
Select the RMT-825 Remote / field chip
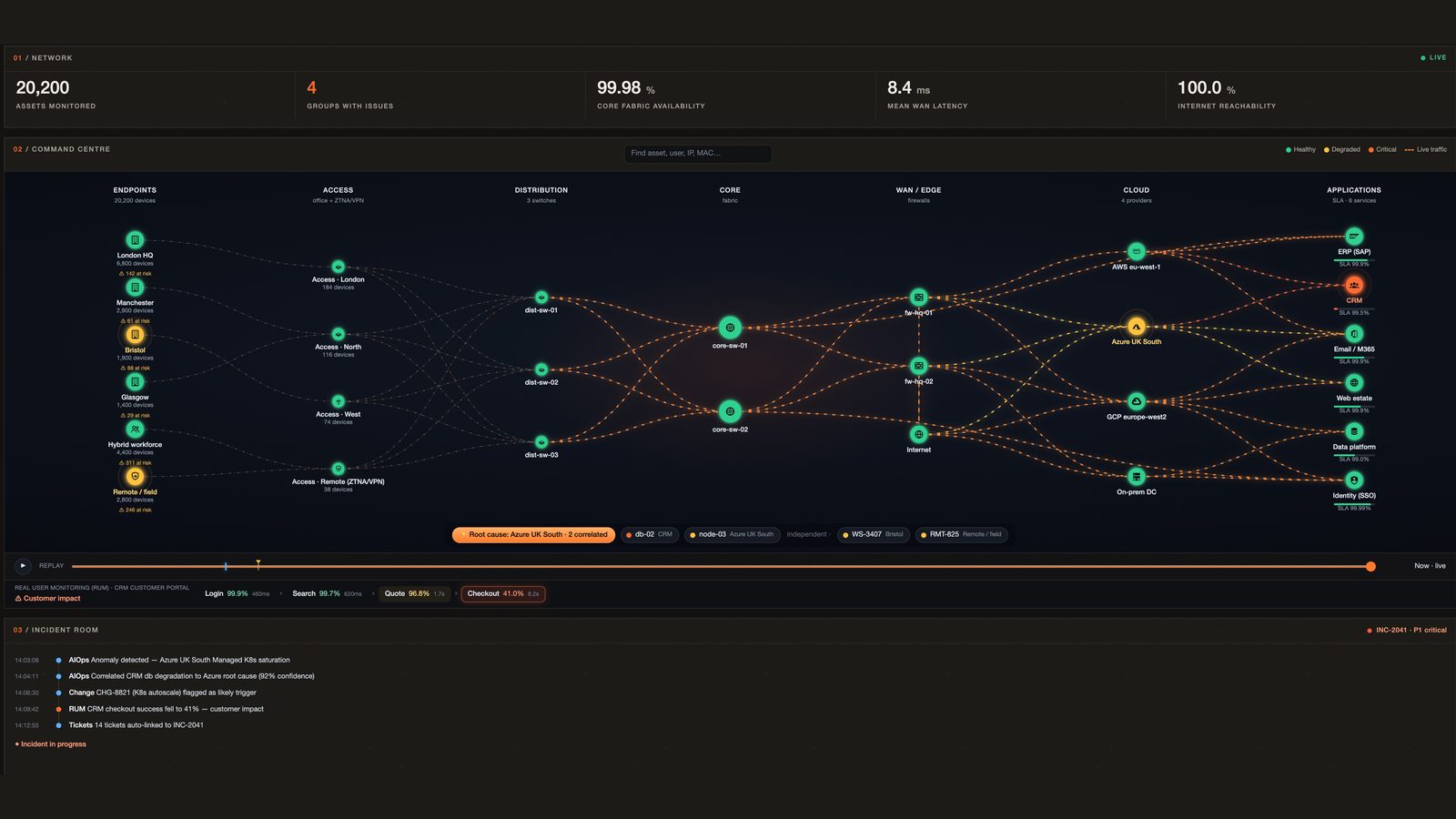(961, 535)
